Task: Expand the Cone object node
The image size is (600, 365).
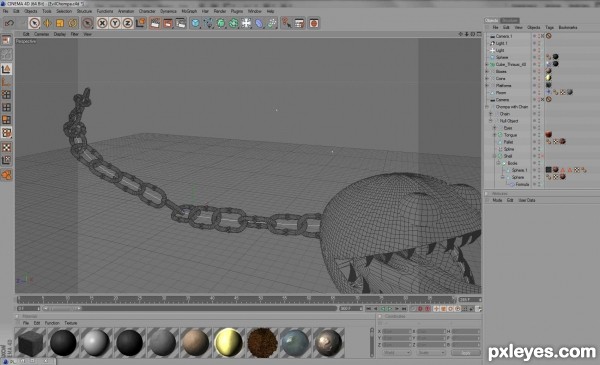Action: (x=487, y=78)
